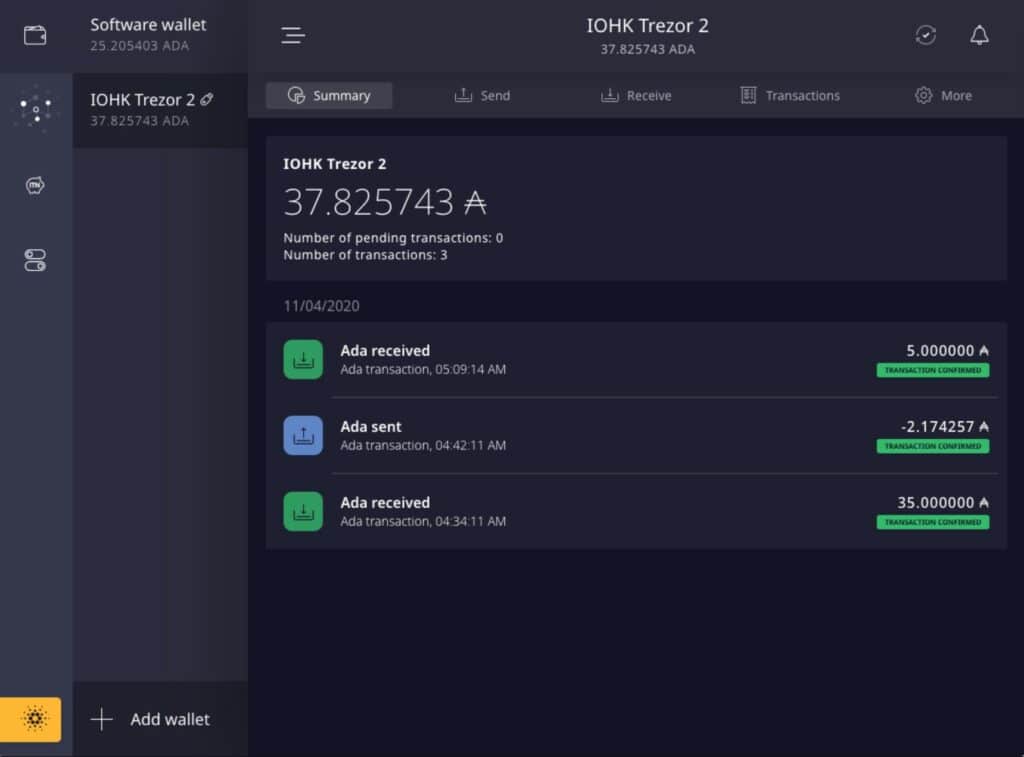
Task: Open the Send tab
Action: pos(482,95)
